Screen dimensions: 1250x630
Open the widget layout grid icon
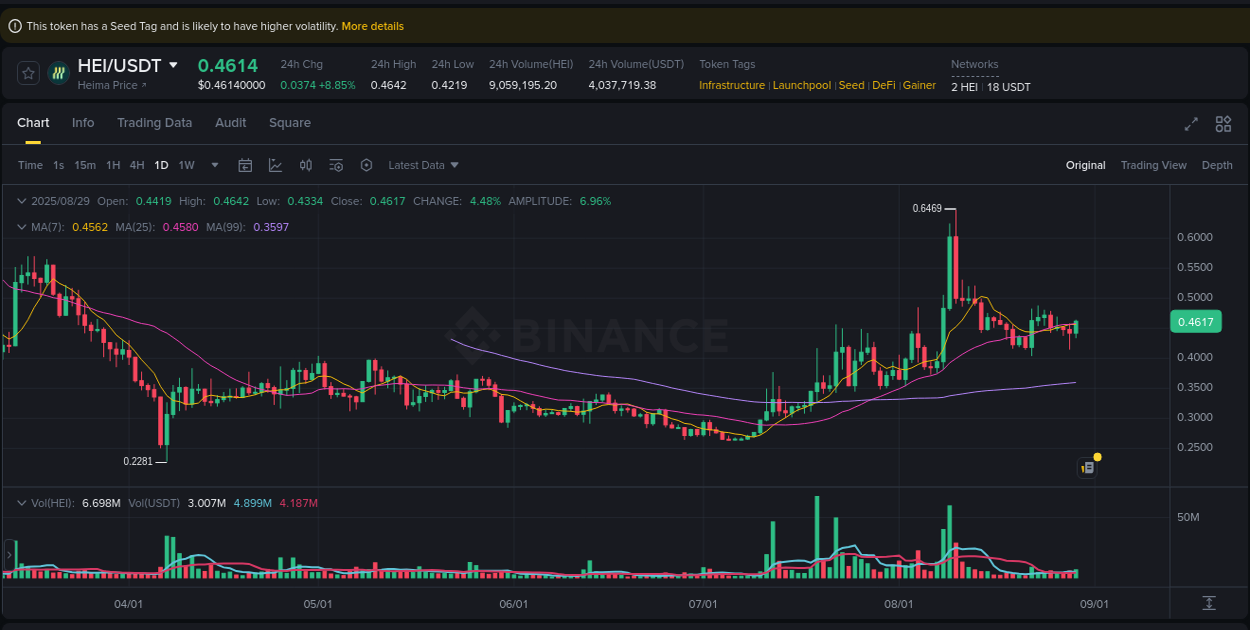pyautogui.click(x=1223, y=124)
